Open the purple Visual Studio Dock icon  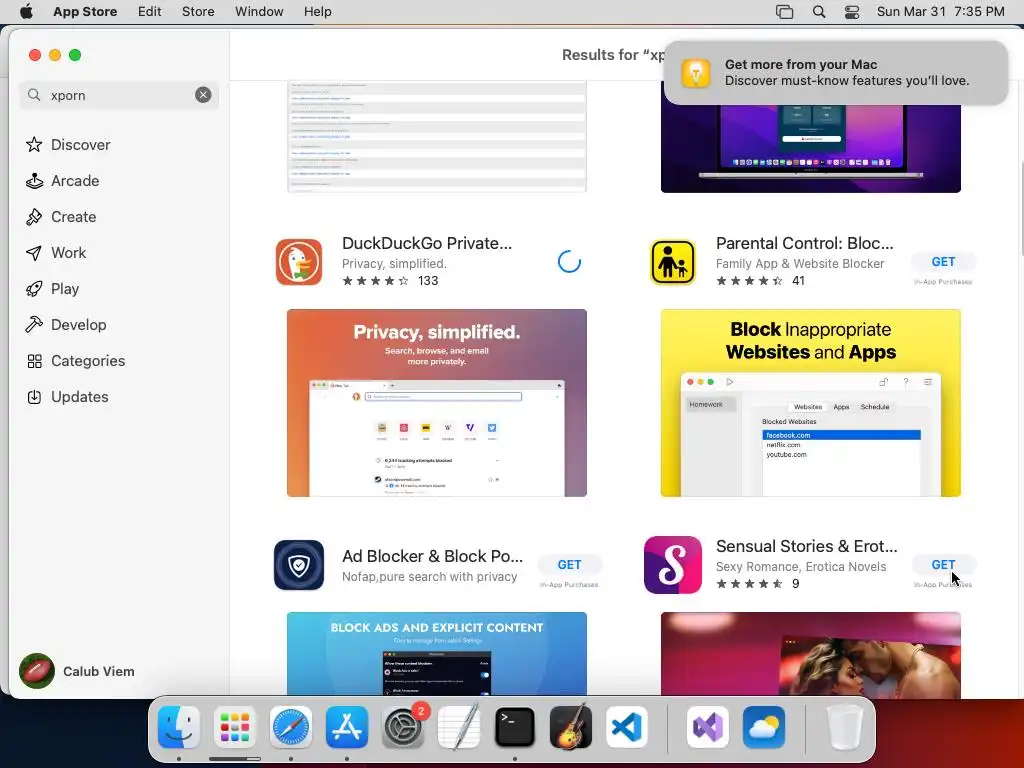tap(708, 727)
